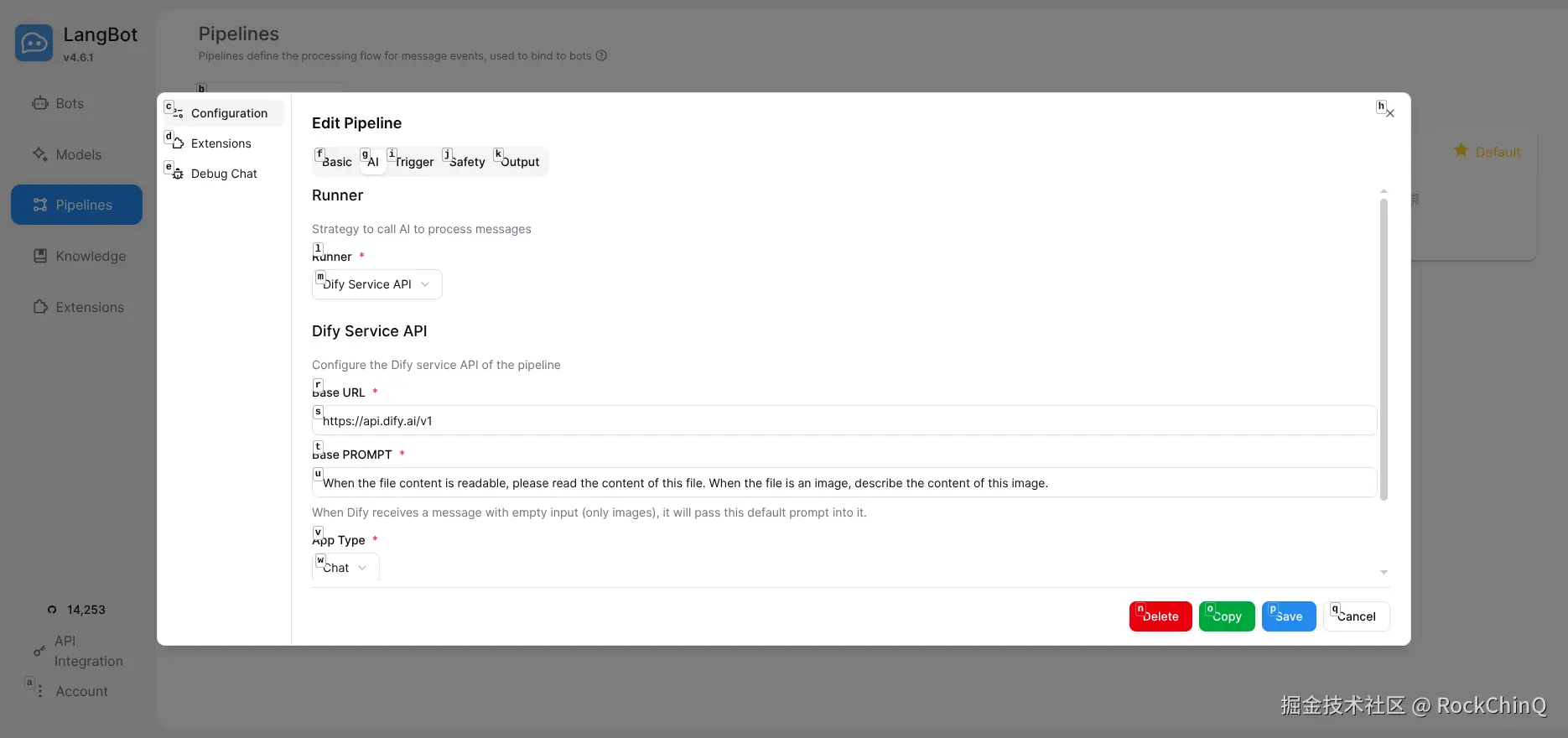
Task: Select Pipelines in the sidebar
Action: pyautogui.click(x=76, y=205)
